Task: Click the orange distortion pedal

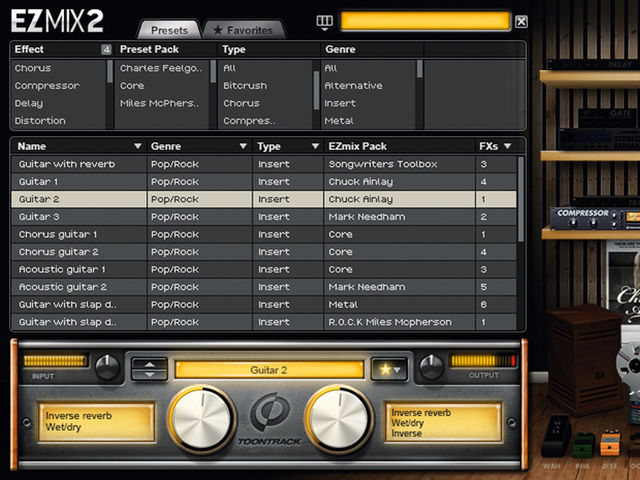Action: [x=610, y=443]
